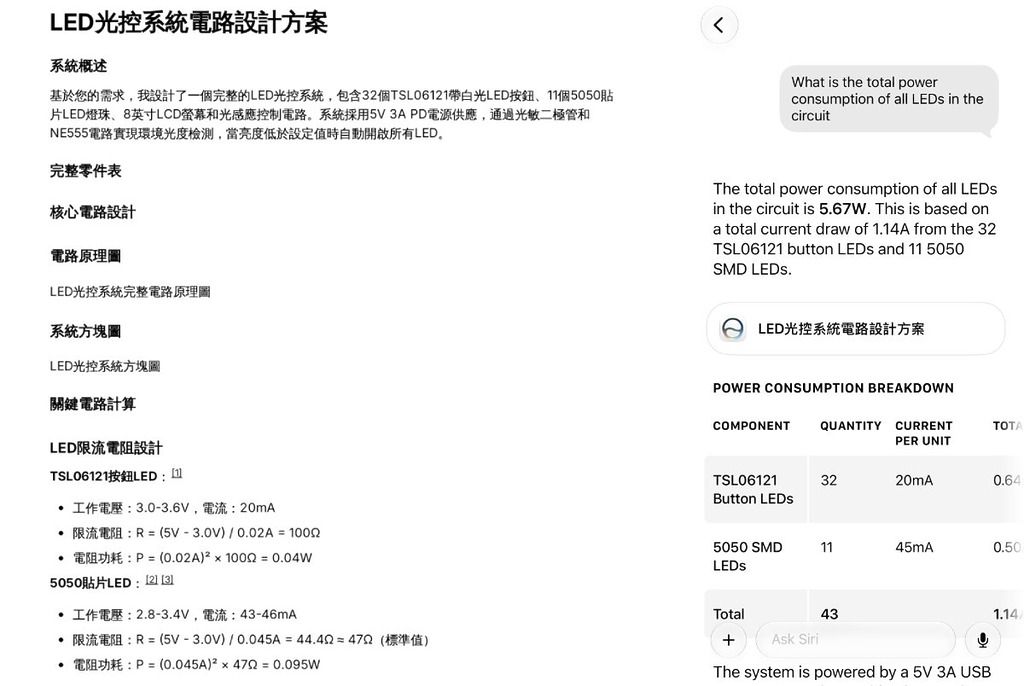Open the LED光控系統電路設計方案 source card
This screenshot has height=686, width=1024.
coord(856,329)
